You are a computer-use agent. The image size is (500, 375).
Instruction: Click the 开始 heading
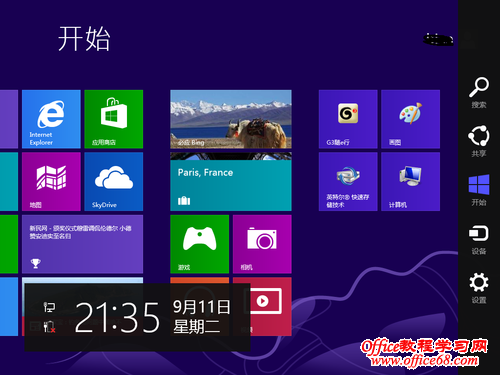84,39
